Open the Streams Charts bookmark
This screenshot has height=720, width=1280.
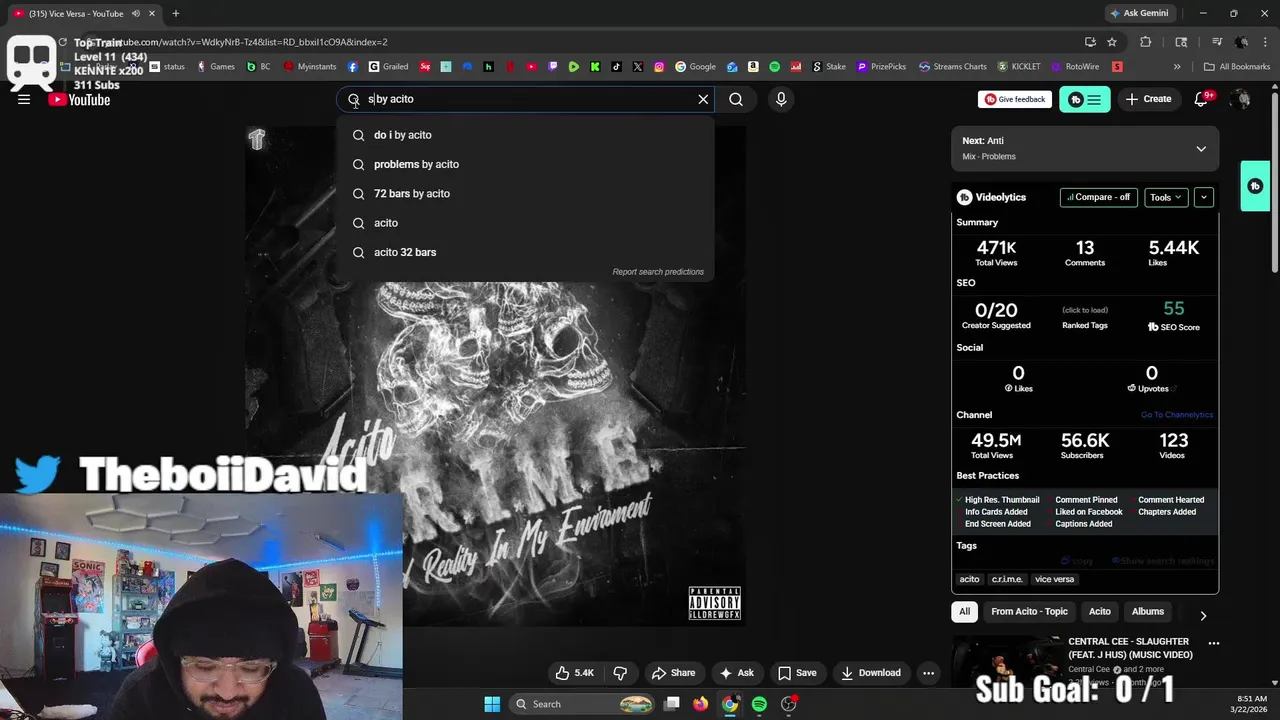click(953, 67)
